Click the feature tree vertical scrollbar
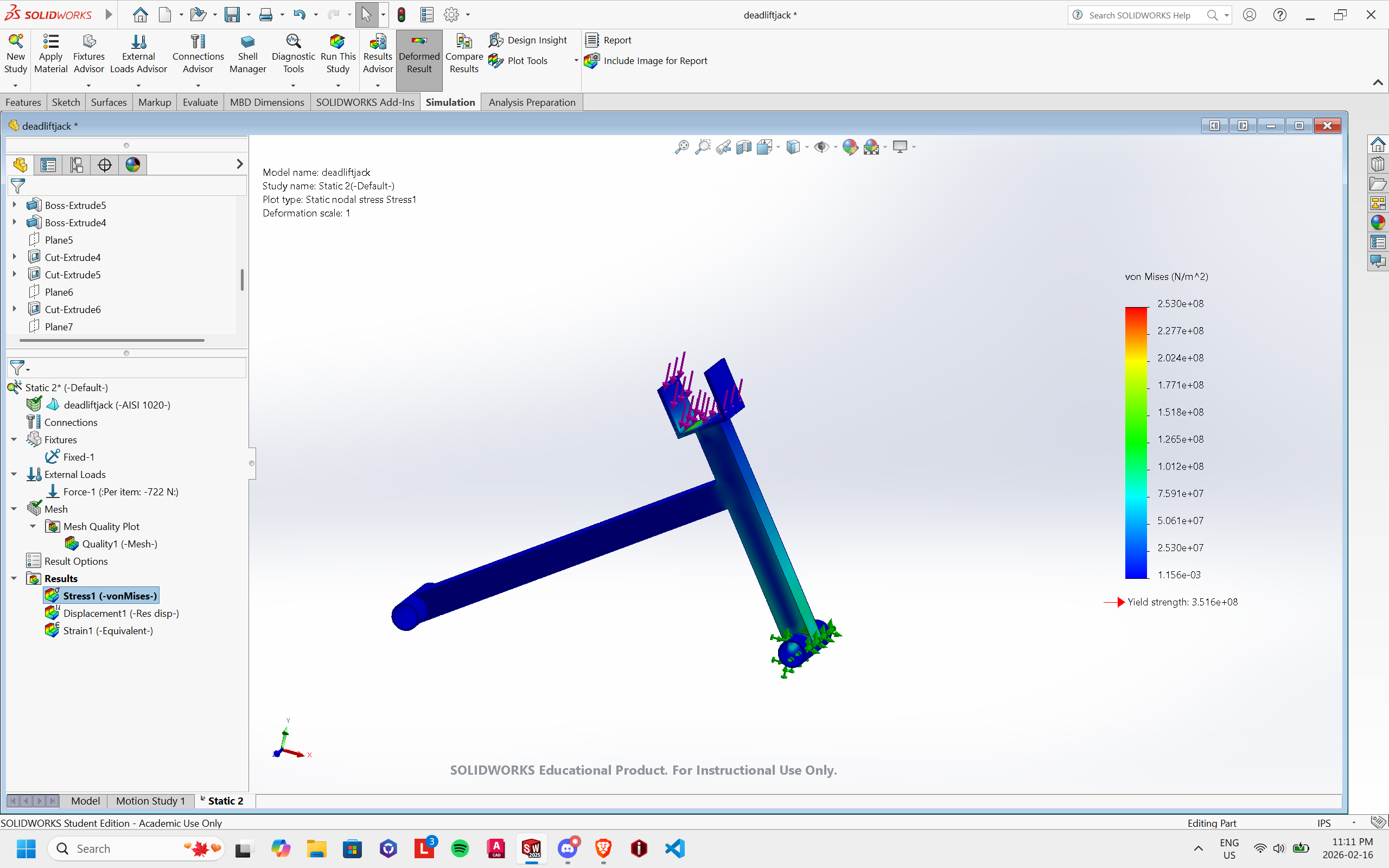This screenshot has width=1389, height=868. [x=242, y=279]
